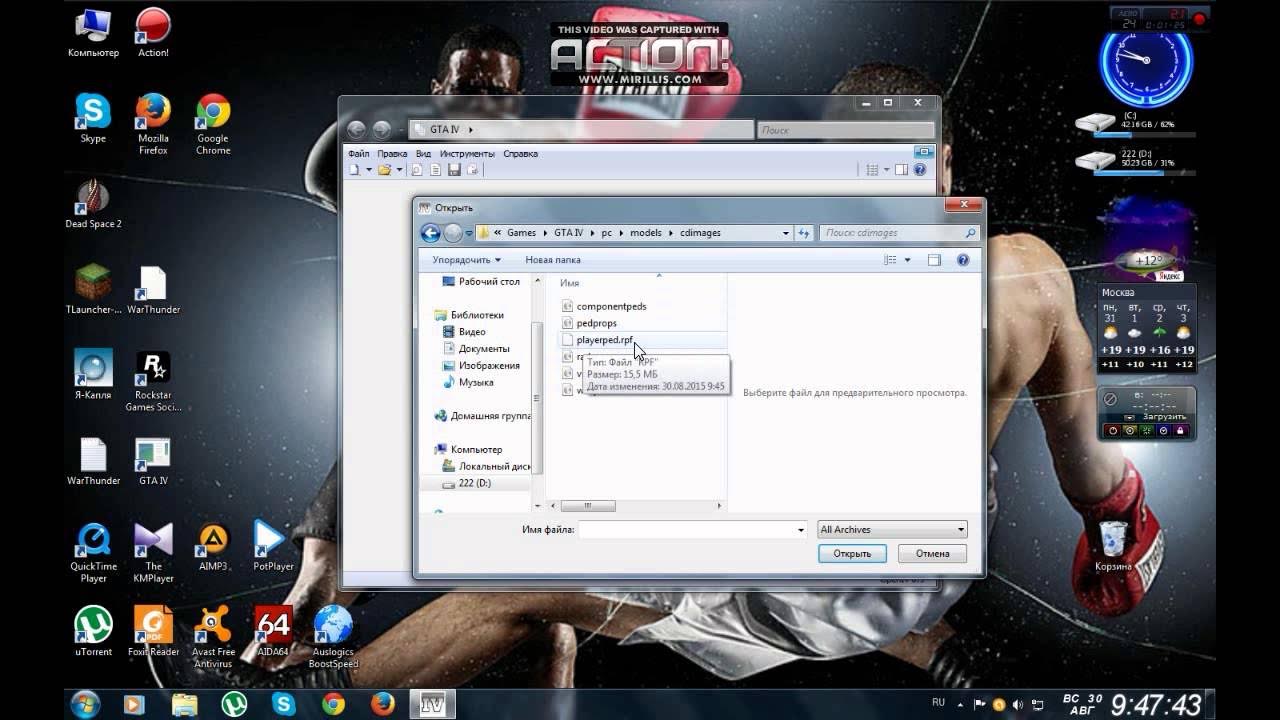Image resolution: width=1280 pixels, height=720 pixels.
Task: Open the uTorrent desktop shortcut
Action: click(x=93, y=631)
